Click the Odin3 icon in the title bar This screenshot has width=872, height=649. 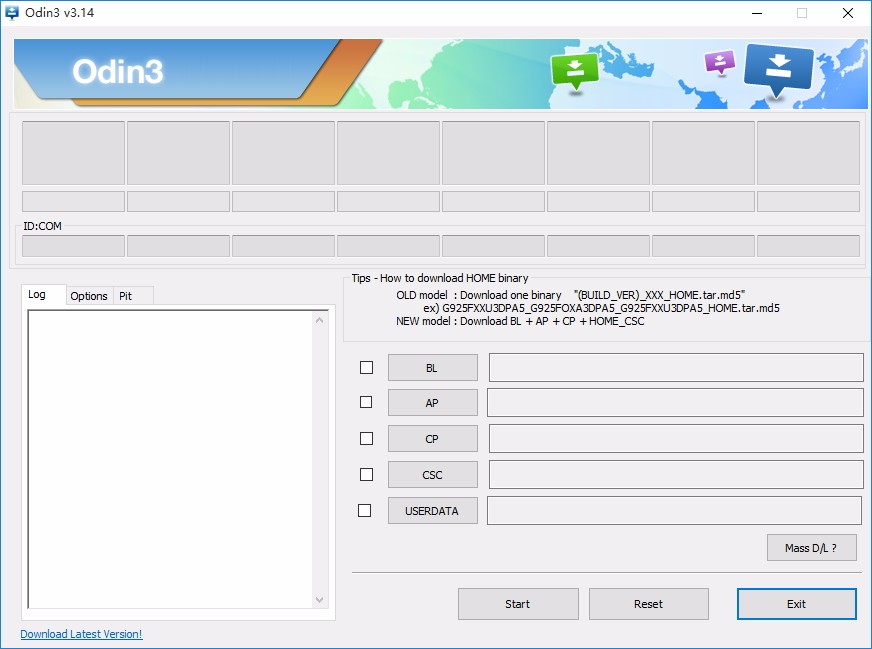[x=11, y=13]
